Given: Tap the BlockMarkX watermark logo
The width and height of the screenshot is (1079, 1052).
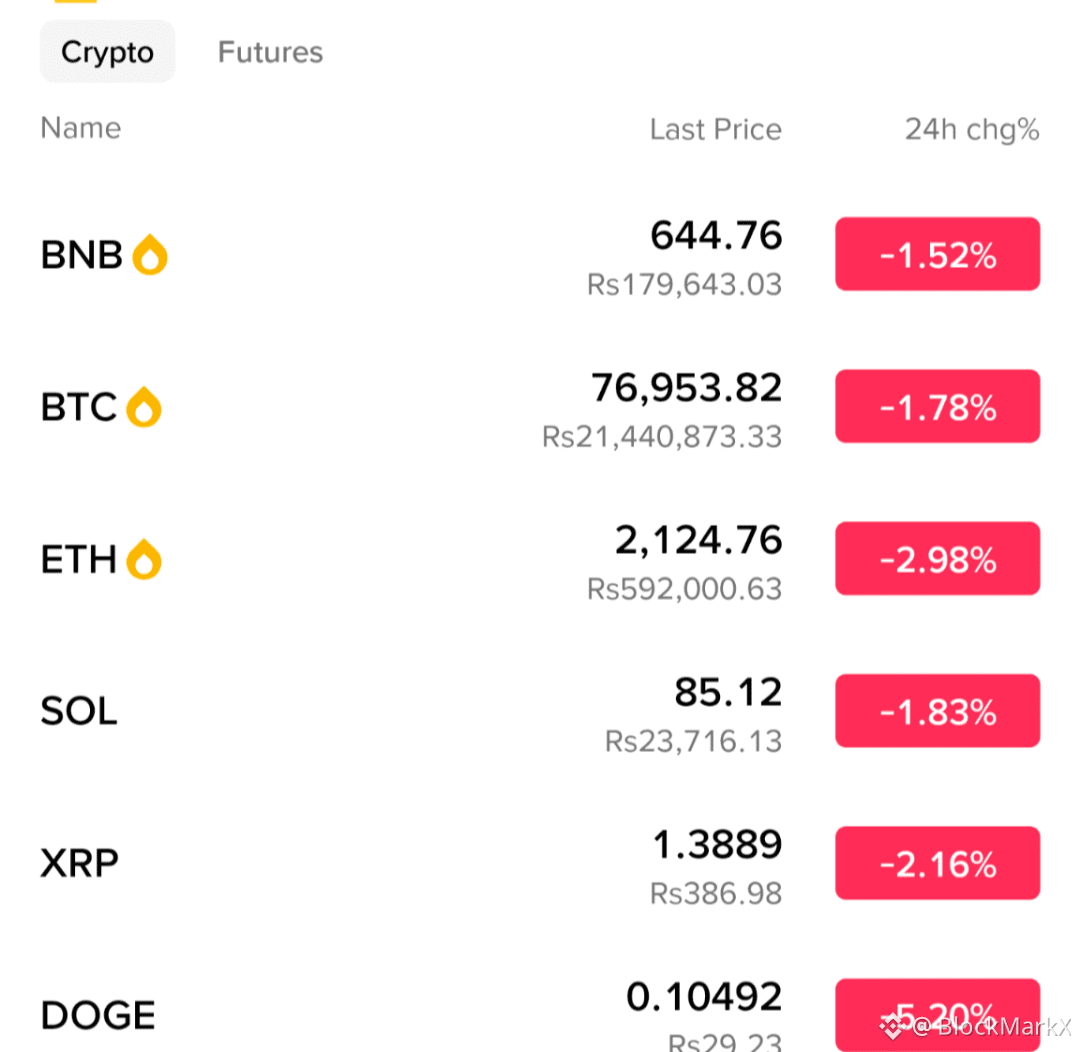Looking at the screenshot, I should (893, 1027).
